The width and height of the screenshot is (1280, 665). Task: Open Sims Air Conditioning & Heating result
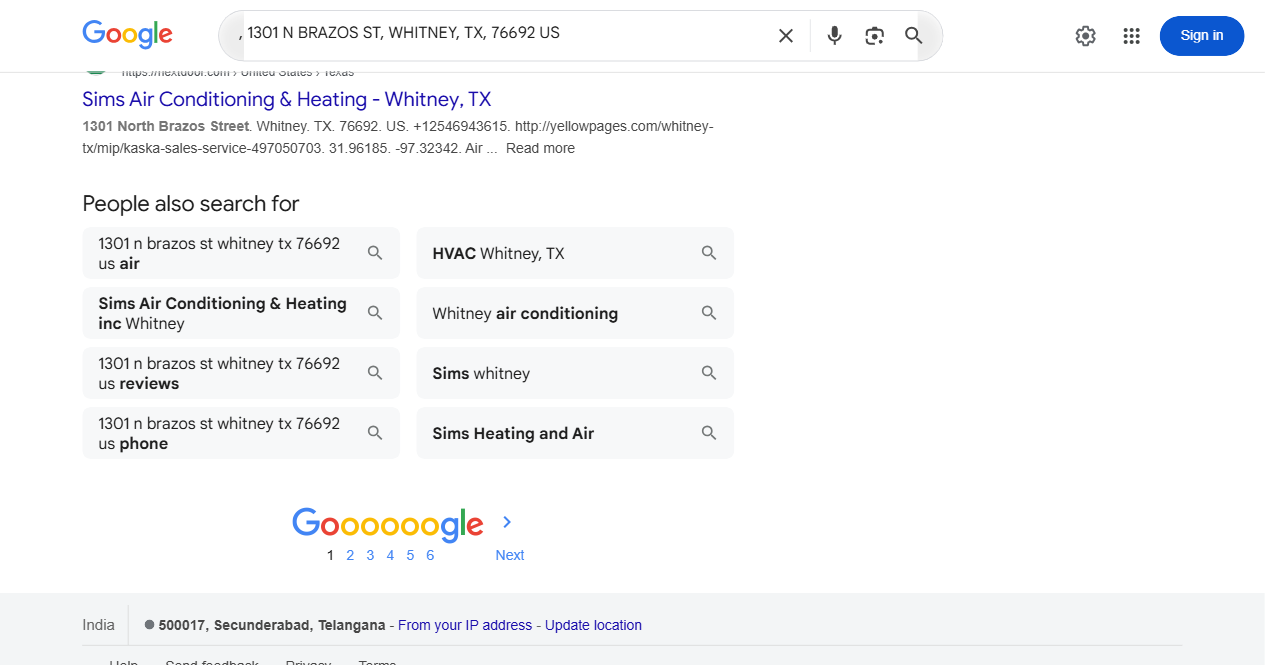click(x=287, y=99)
